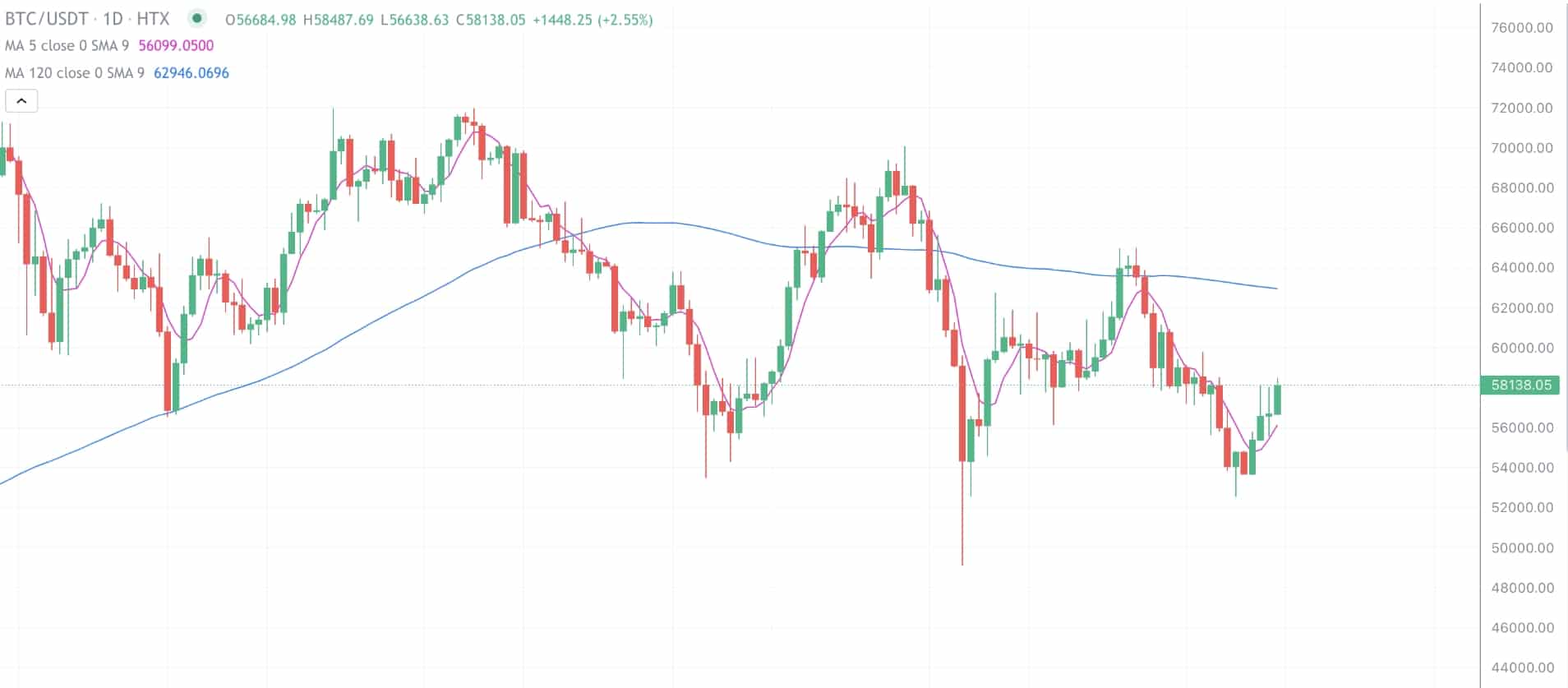
Task: Click the right end of the blue MA 120 line
Action: [1276, 288]
